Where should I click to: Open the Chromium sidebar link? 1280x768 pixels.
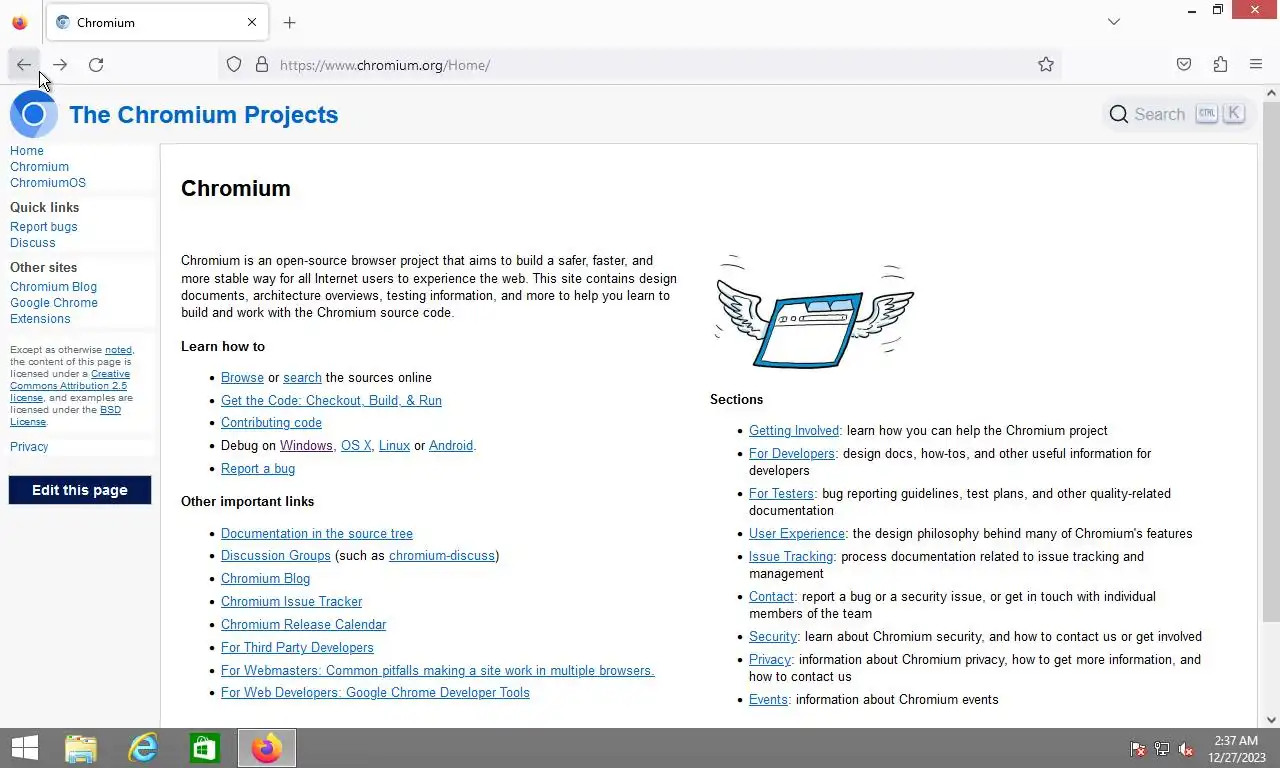pos(39,167)
